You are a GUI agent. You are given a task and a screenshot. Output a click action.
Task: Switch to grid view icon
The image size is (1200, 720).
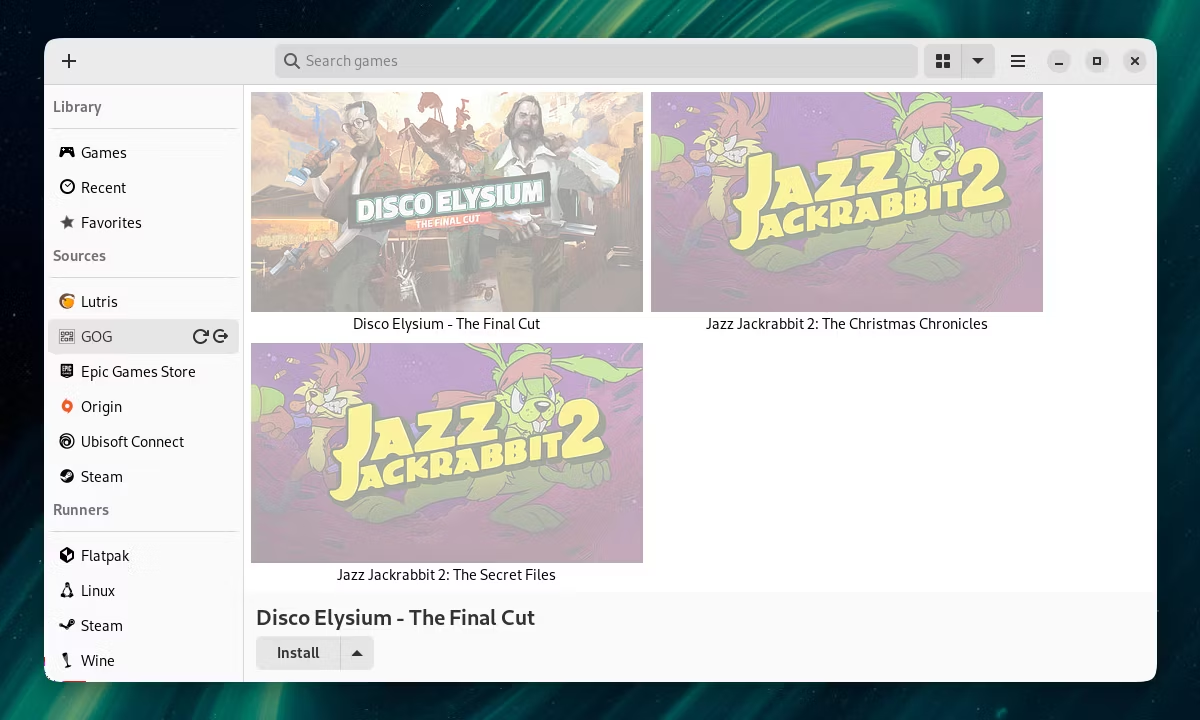pyautogui.click(x=943, y=61)
